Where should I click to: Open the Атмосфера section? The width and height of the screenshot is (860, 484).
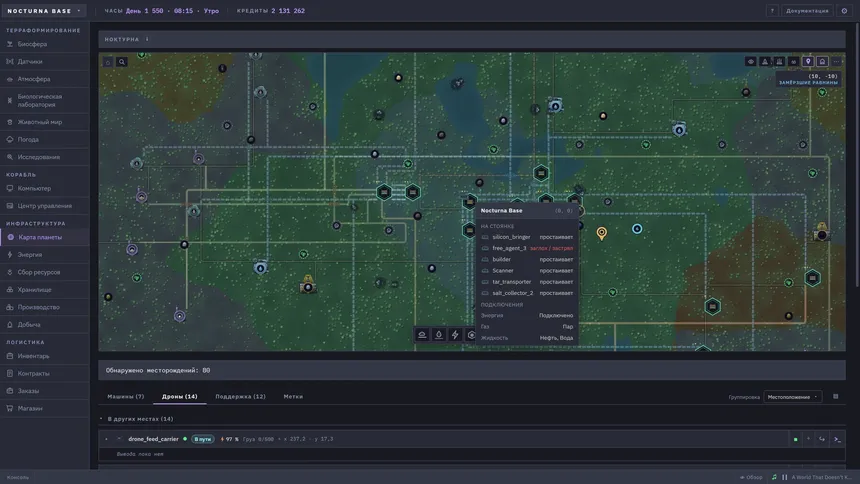pos(44,79)
